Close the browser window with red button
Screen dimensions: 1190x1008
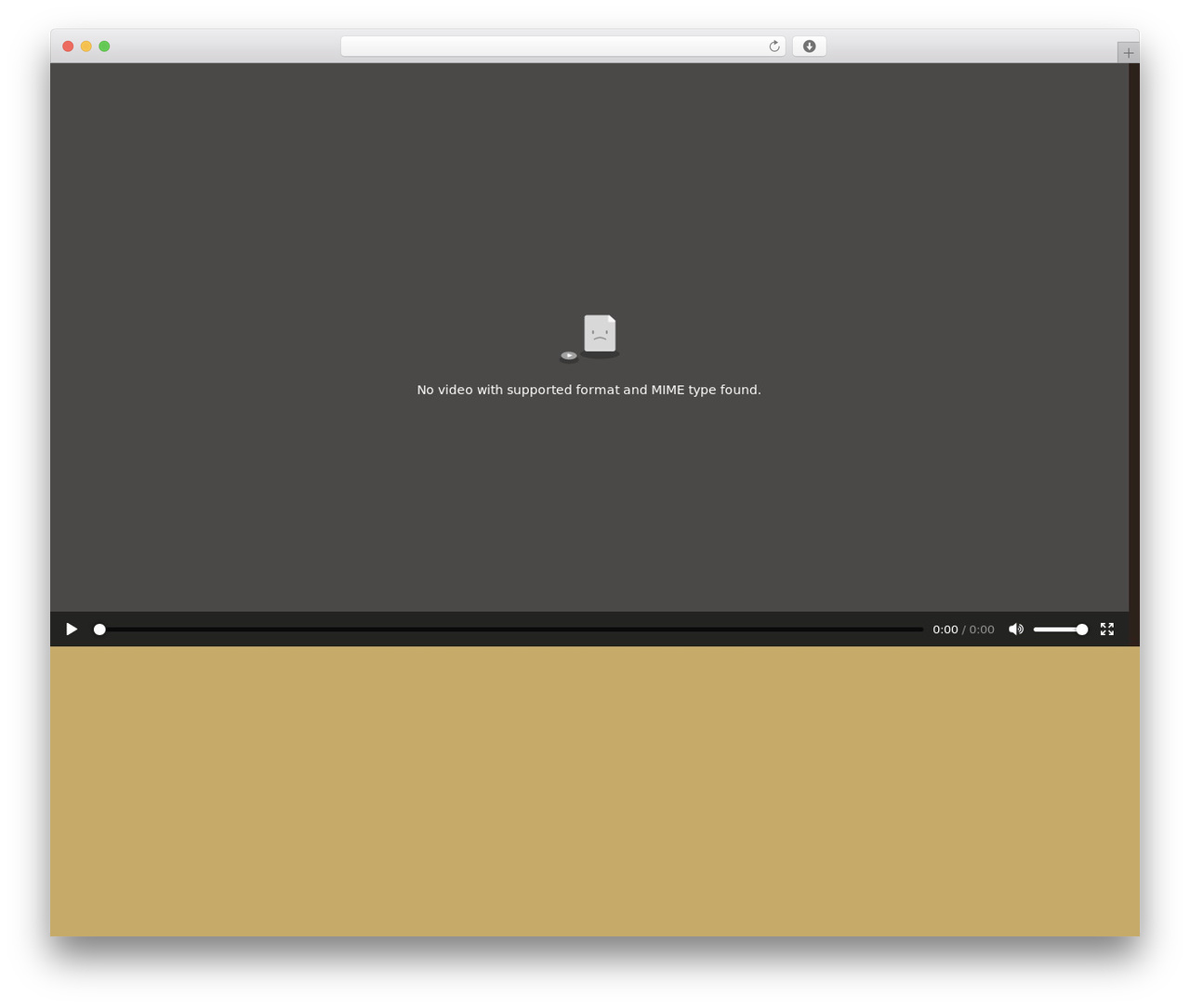pyautogui.click(x=68, y=46)
